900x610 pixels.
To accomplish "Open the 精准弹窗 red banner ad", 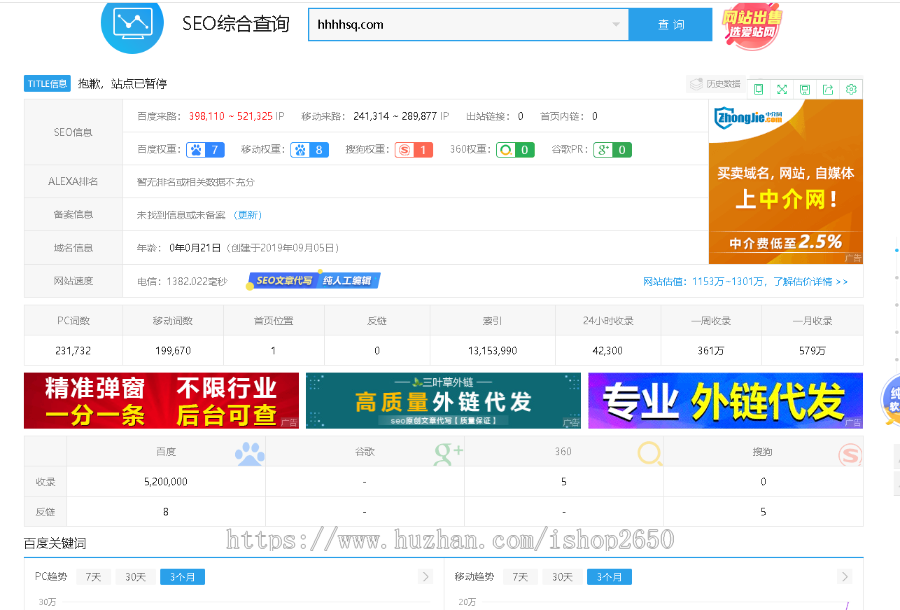I will [161, 401].
